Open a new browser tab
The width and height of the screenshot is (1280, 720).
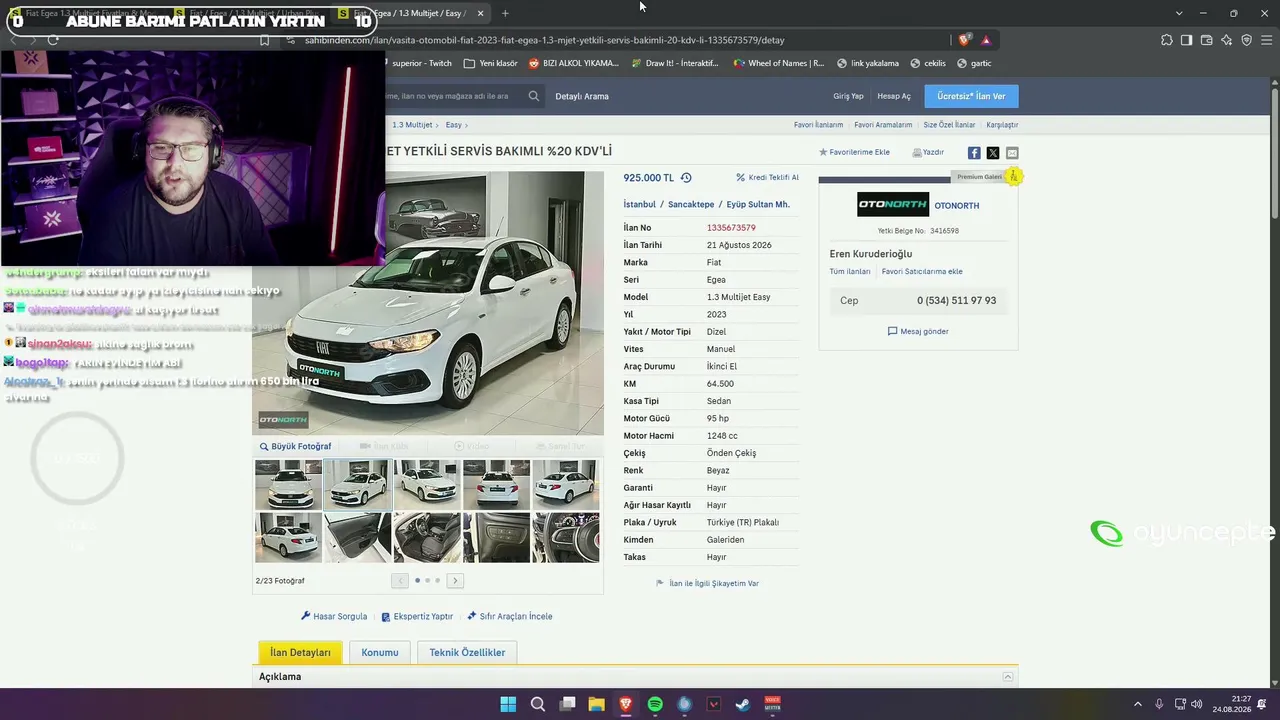coord(505,13)
